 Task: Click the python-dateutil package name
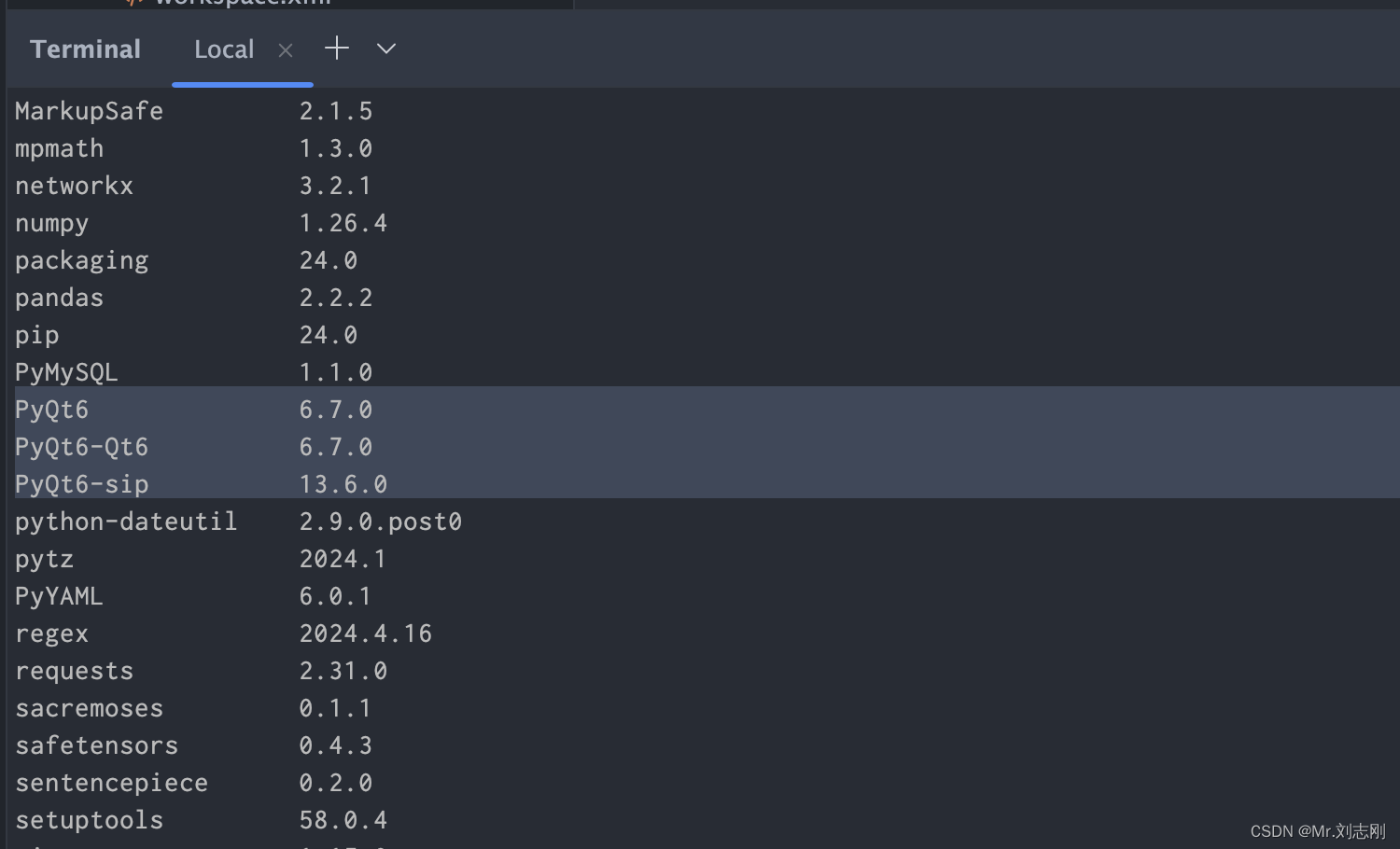point(126,522)
